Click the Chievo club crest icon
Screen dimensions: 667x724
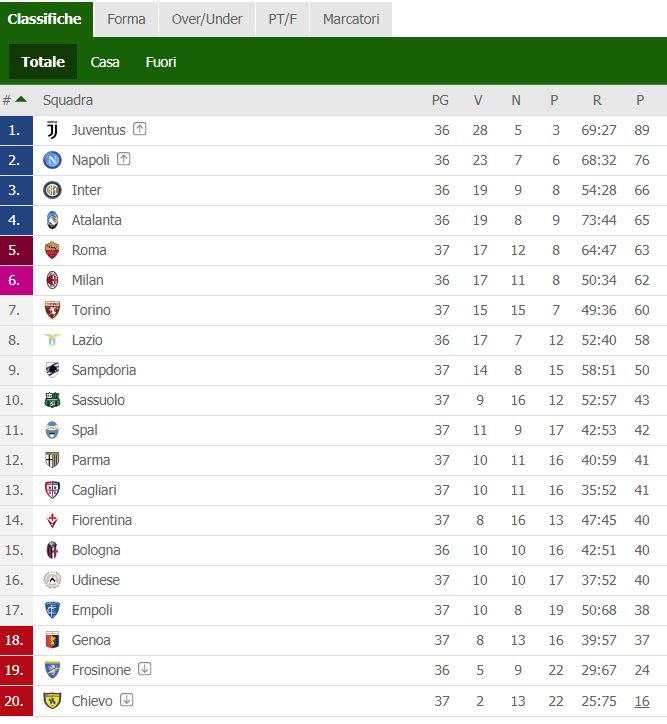(52, 700)
